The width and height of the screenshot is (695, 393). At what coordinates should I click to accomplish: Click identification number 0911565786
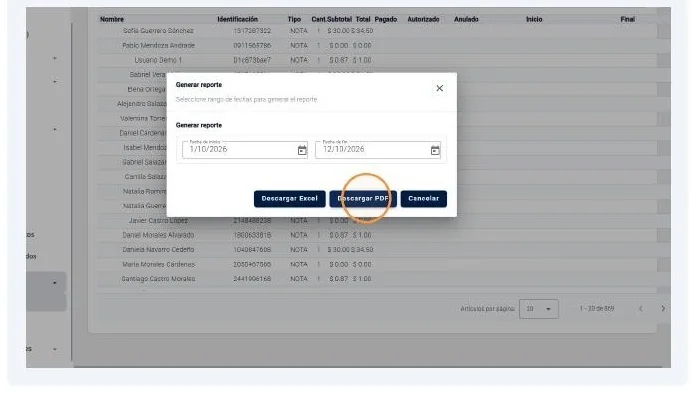pyautogui.click(x=252, y=45)
